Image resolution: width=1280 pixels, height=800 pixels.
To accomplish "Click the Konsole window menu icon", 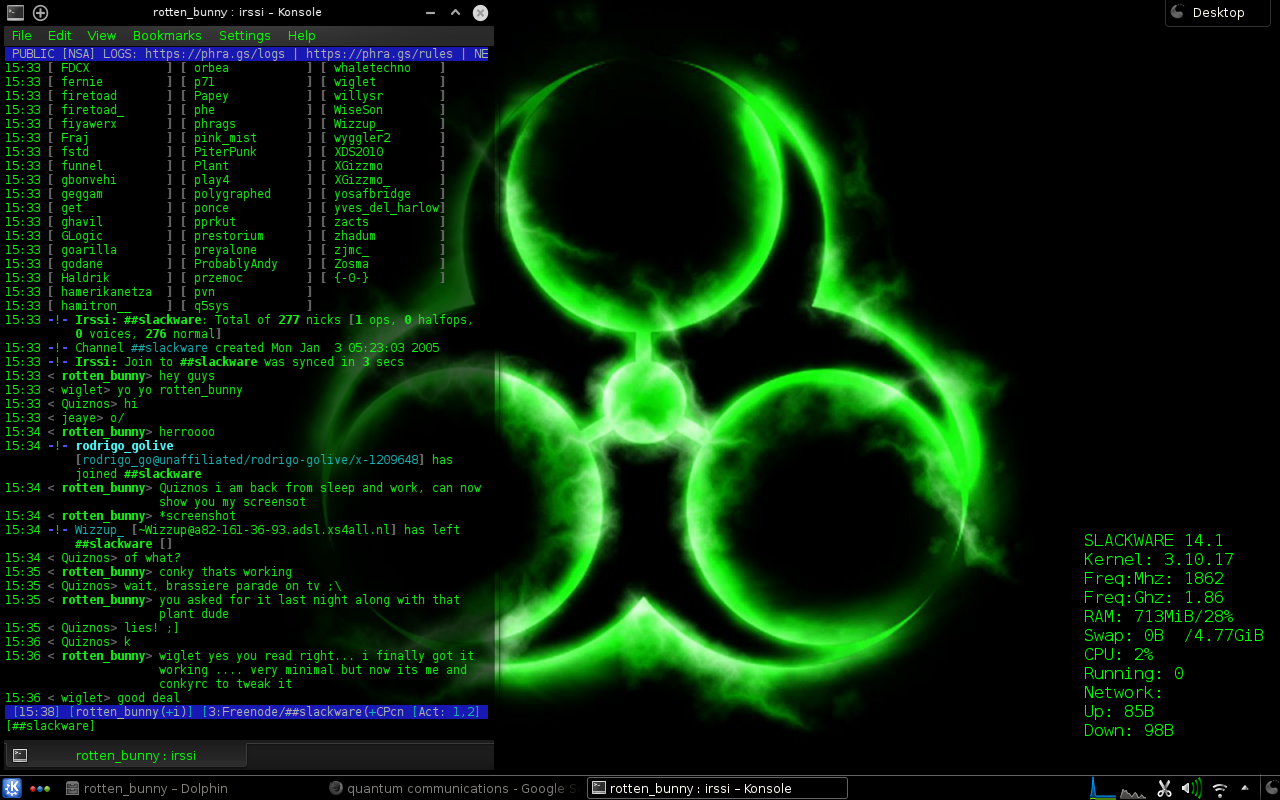I will 15,12.
